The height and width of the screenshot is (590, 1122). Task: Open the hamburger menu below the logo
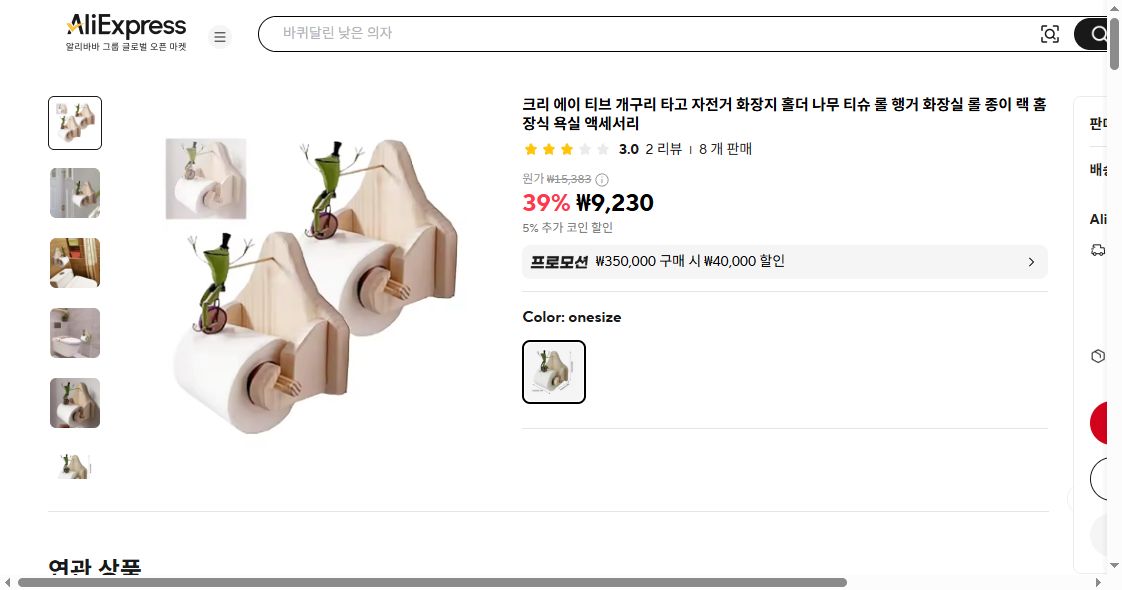point(220,36)
